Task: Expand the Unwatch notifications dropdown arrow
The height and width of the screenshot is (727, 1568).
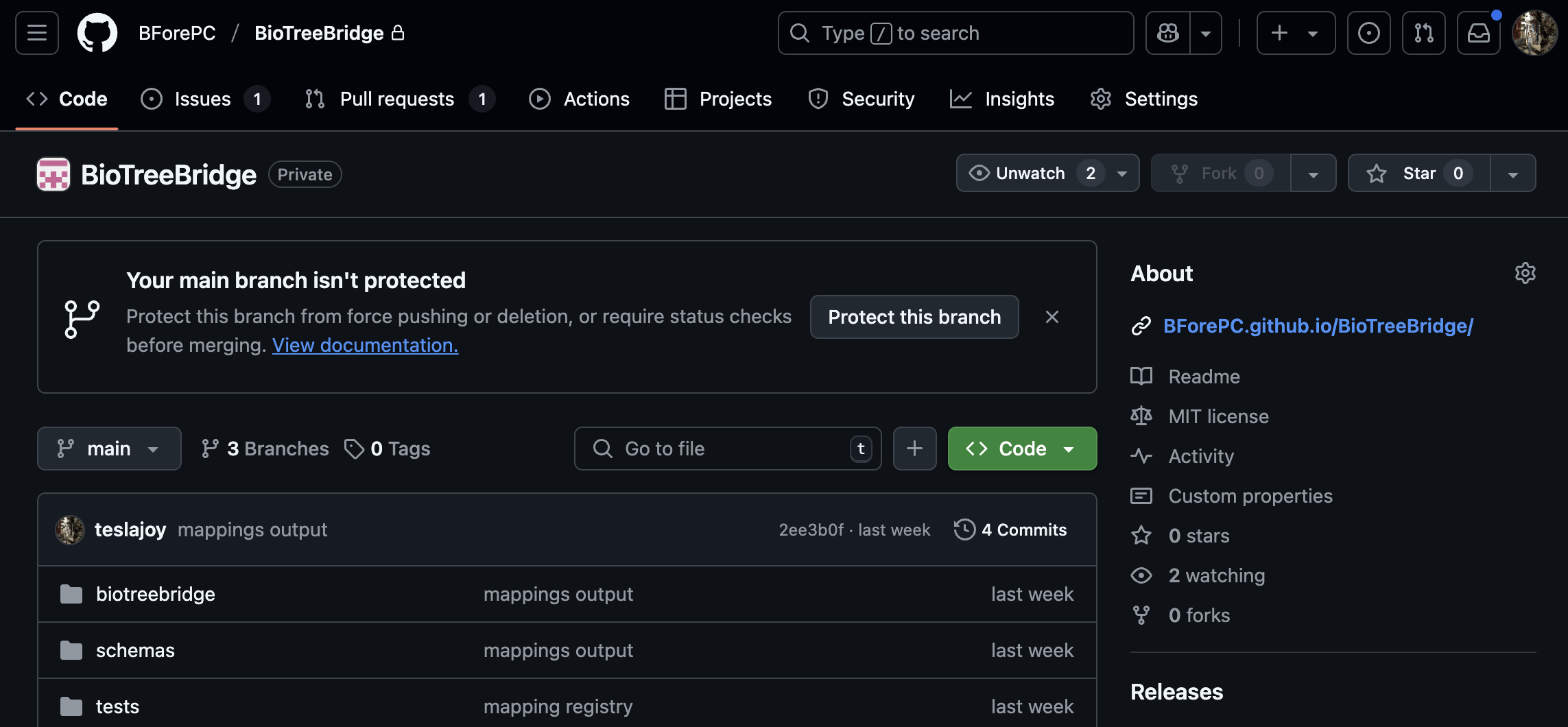Action: (x=1123, y=174)
